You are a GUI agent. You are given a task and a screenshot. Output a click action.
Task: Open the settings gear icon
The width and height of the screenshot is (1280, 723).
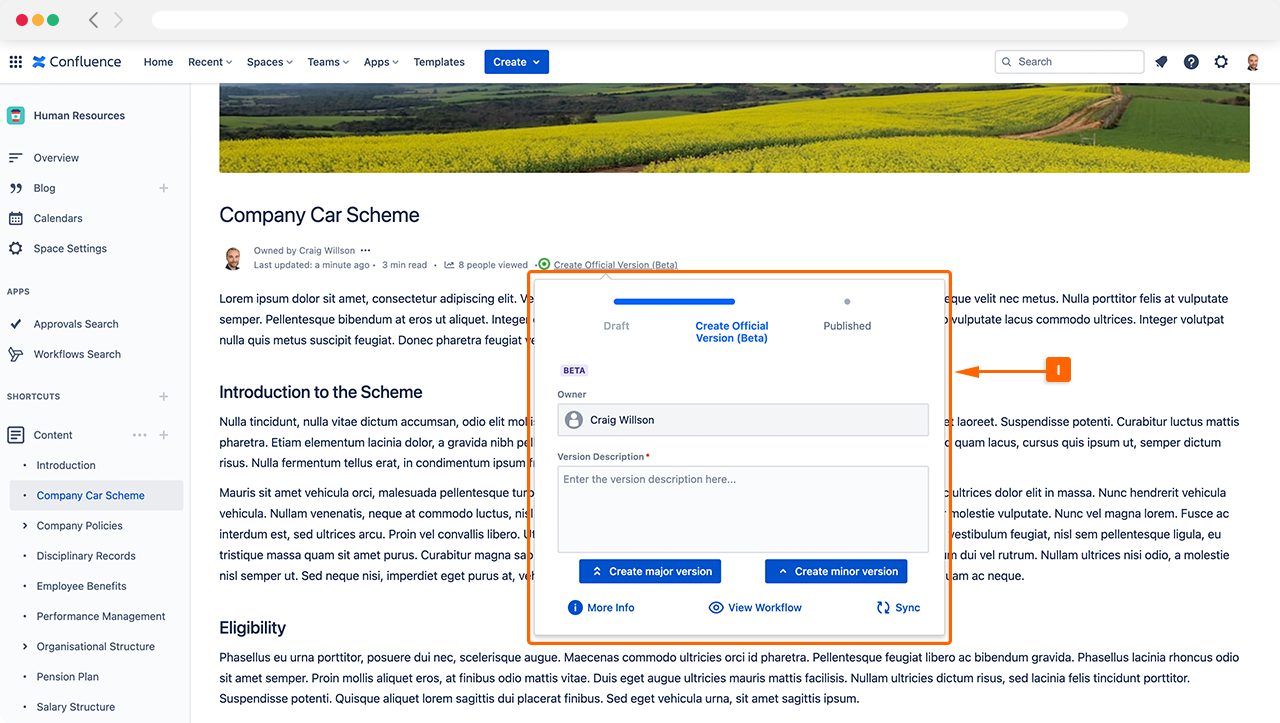pyautogui.click(x=1221, y=62)
